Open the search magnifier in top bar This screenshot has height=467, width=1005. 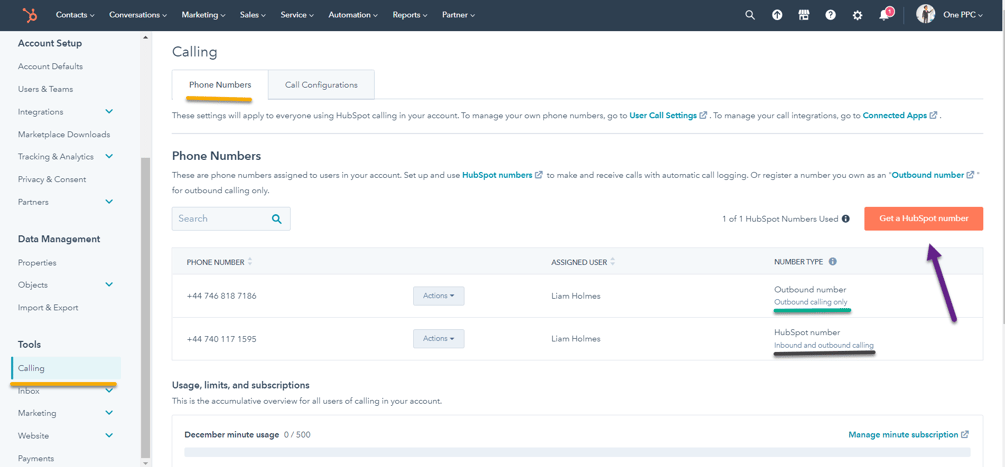tap(750, 15)
